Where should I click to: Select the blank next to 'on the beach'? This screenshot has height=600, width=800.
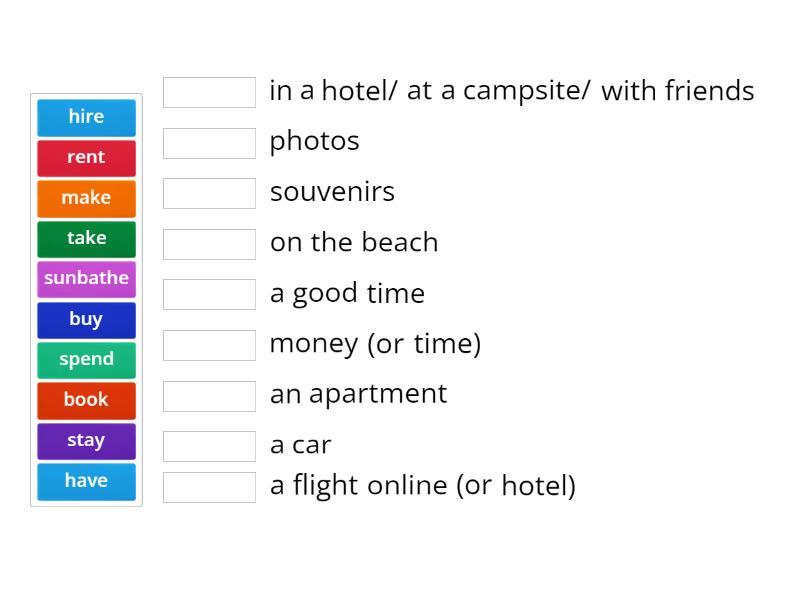[x=209, y=243]
